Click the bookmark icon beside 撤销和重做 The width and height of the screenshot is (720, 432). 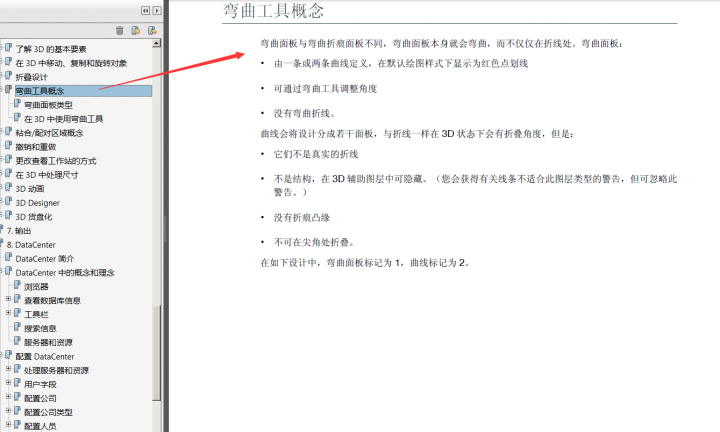point(9,146)
